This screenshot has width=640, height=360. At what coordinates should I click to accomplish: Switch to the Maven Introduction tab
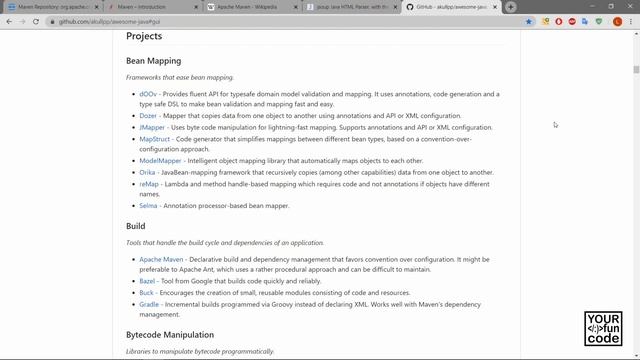click(x=152, y=7)
